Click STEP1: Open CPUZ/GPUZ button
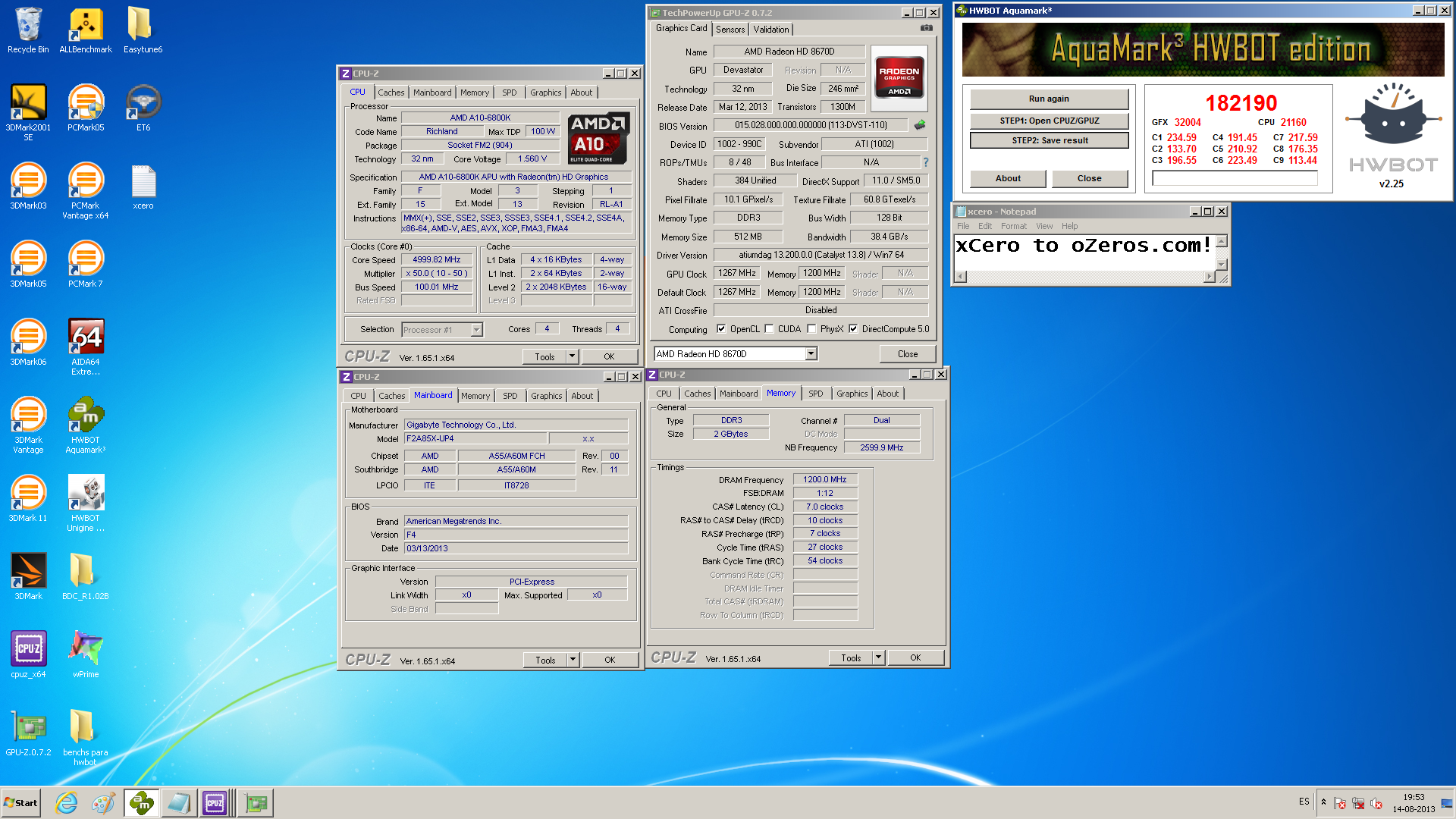 [x=1049, y=121]
